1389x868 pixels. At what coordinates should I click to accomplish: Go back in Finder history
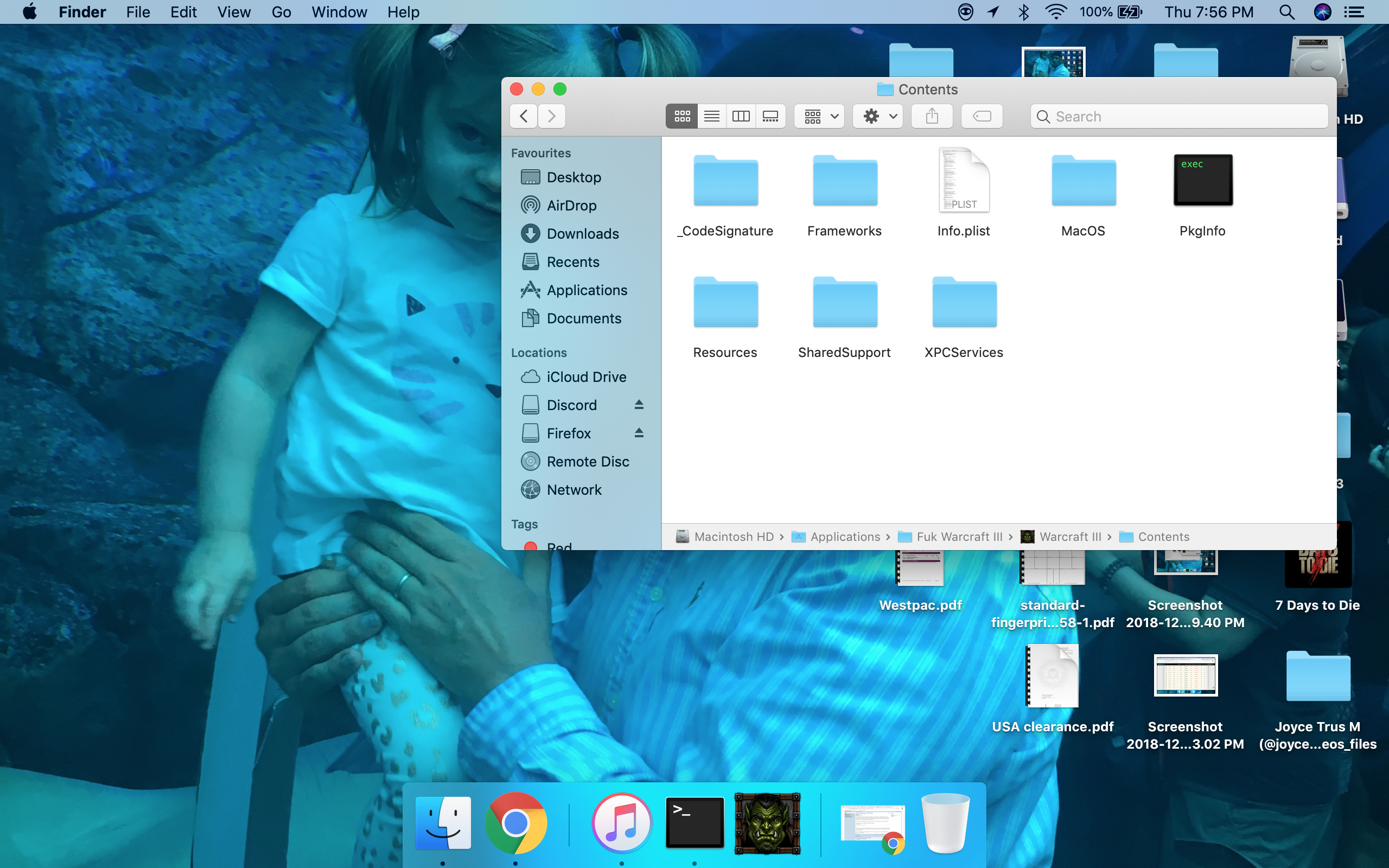[524, 117]
